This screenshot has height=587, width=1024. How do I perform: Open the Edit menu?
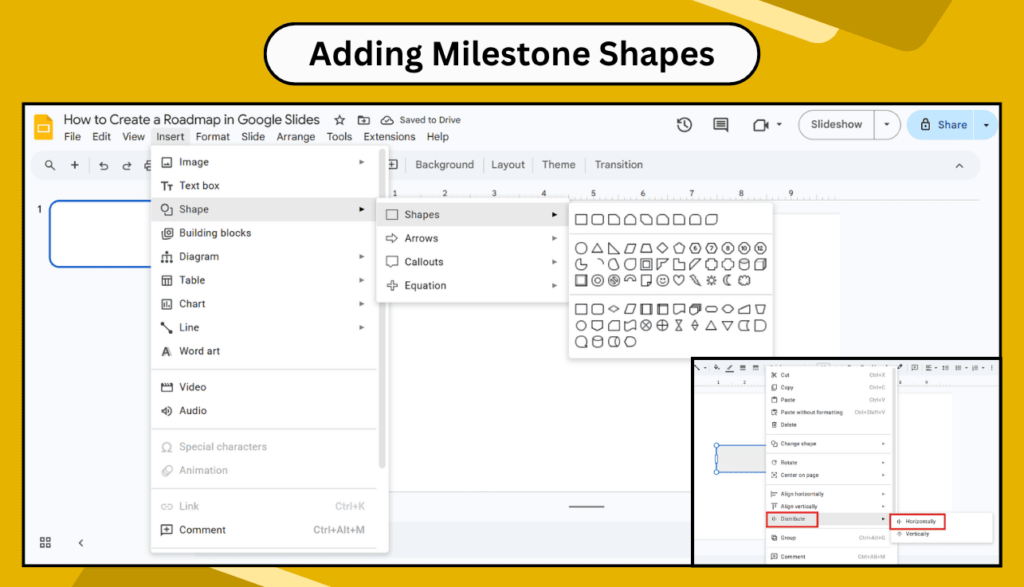tap(101, 136)
